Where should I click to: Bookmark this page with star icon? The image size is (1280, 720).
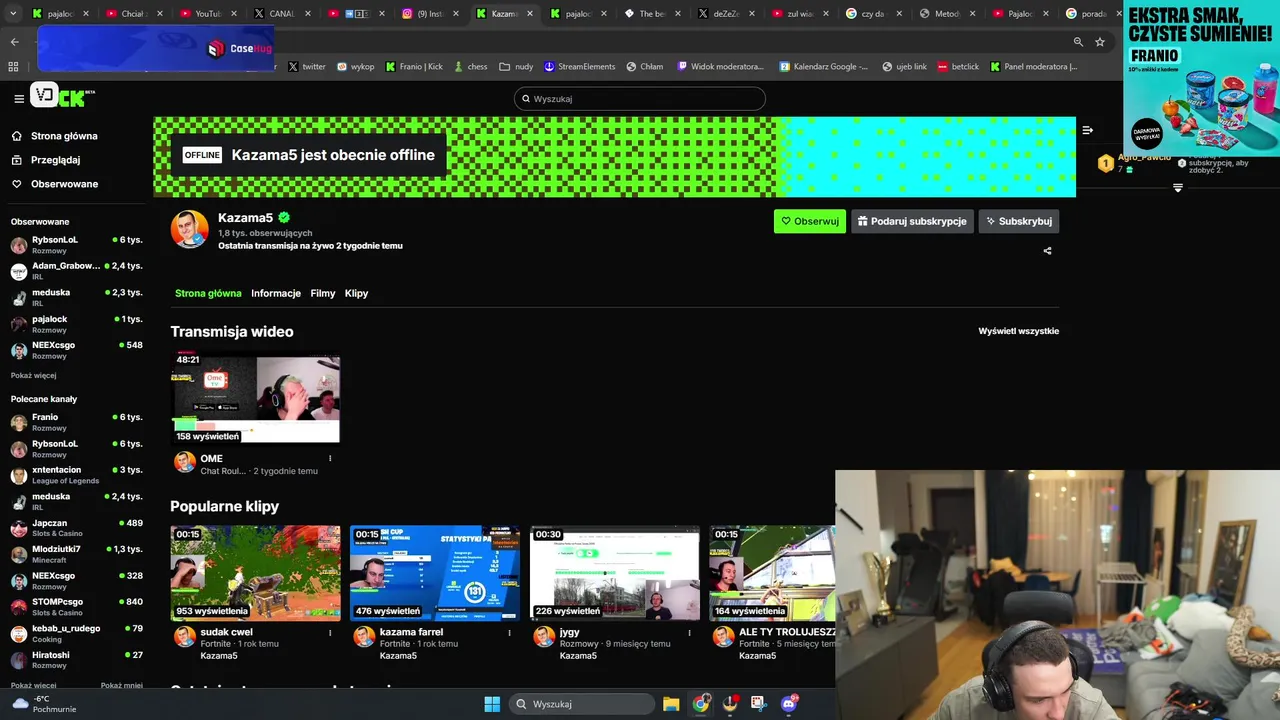coord(1100,42)
